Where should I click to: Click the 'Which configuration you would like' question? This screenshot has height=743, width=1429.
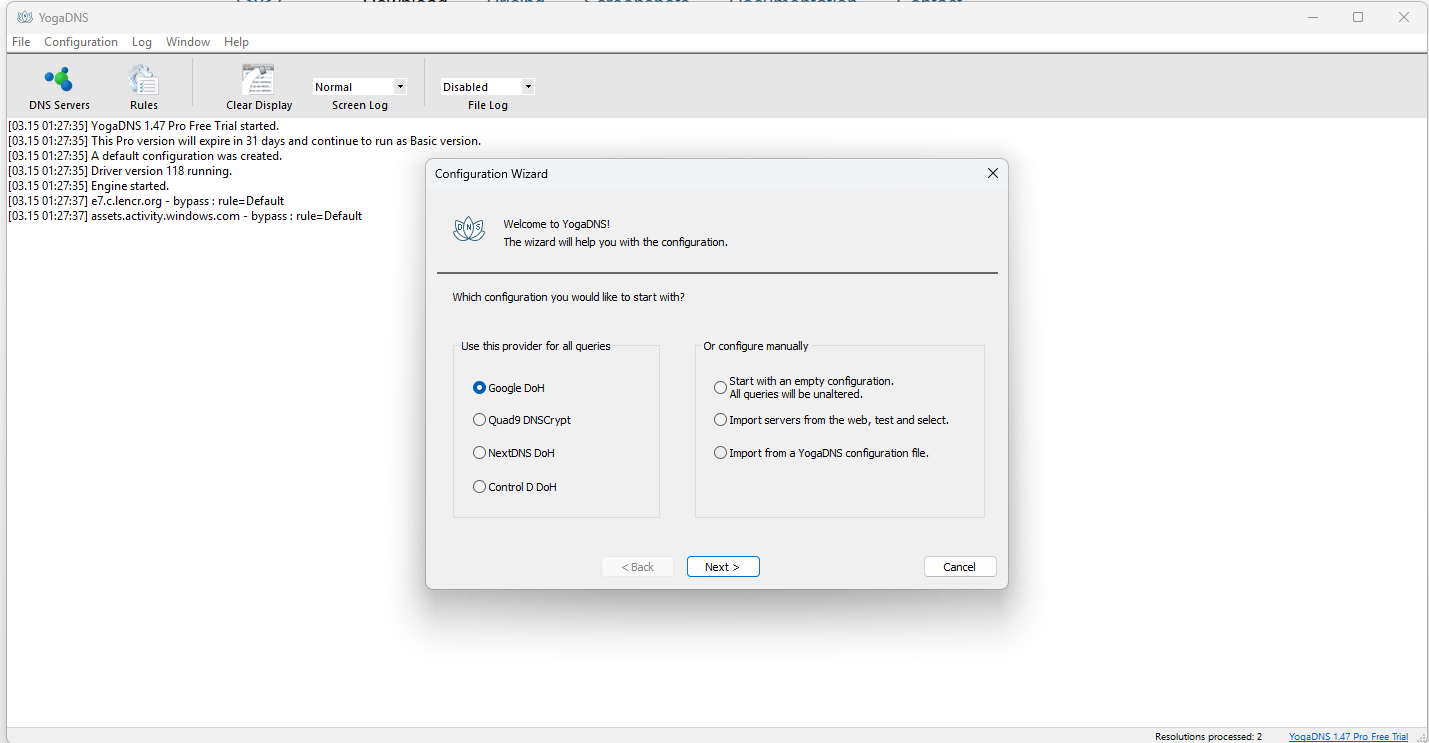(568, 297)
